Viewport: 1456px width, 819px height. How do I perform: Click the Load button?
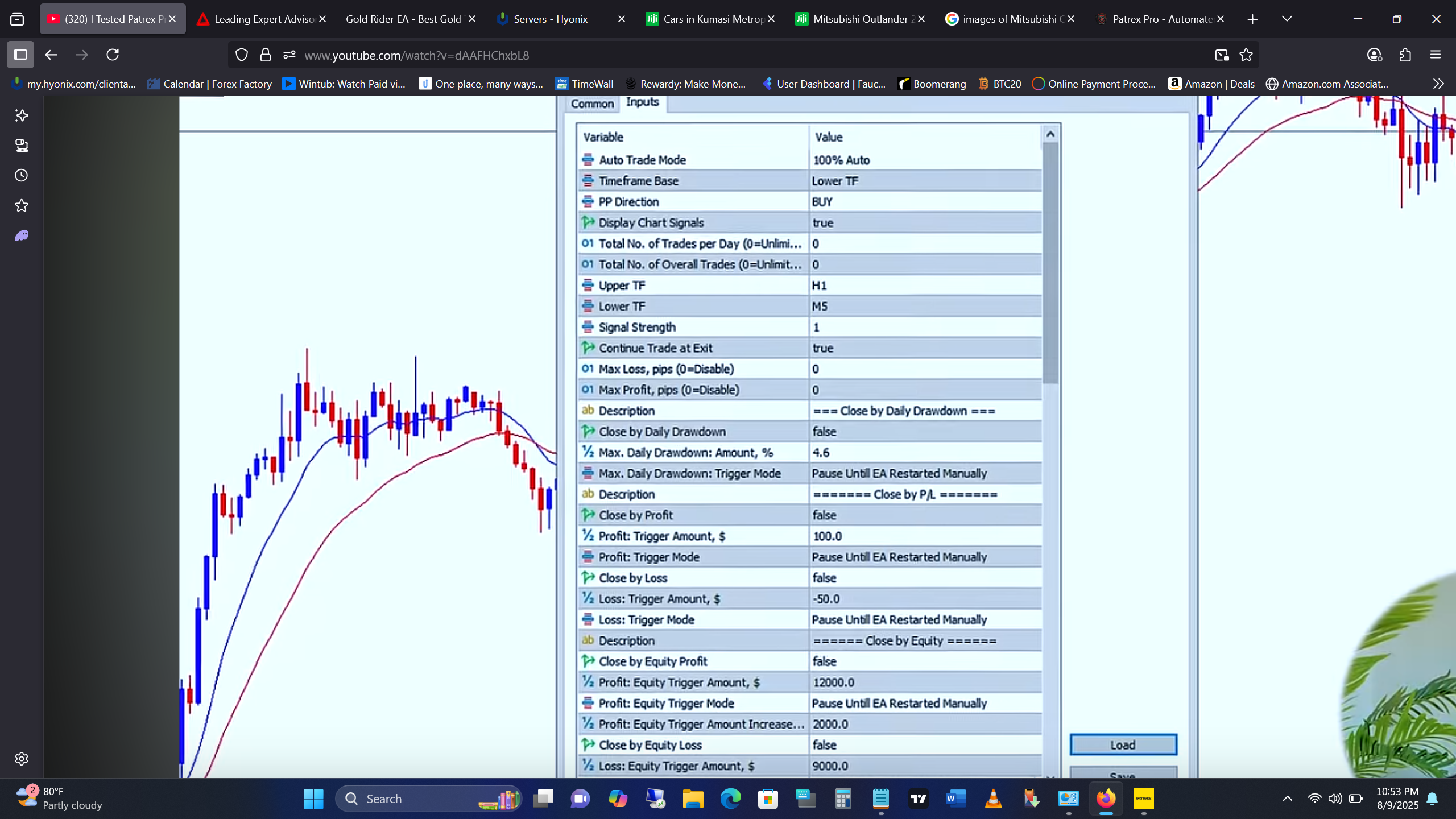1123,745
